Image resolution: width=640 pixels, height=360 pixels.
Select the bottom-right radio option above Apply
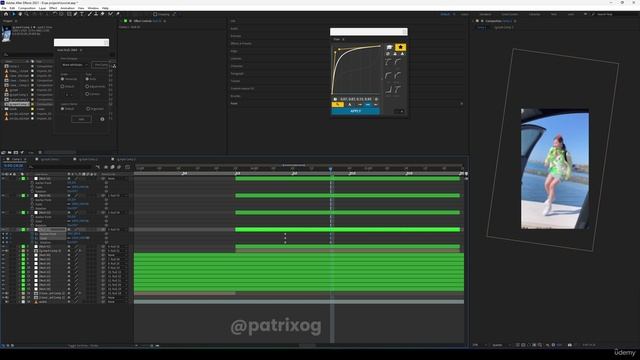[x=88, y=109]
